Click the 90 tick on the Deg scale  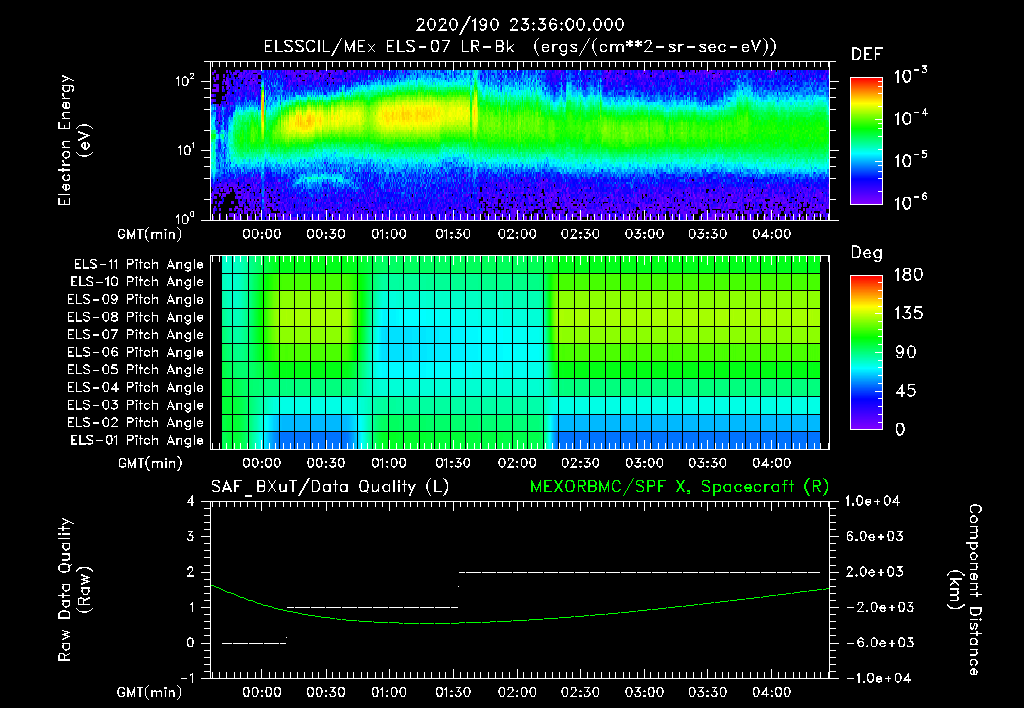(906, 353)
